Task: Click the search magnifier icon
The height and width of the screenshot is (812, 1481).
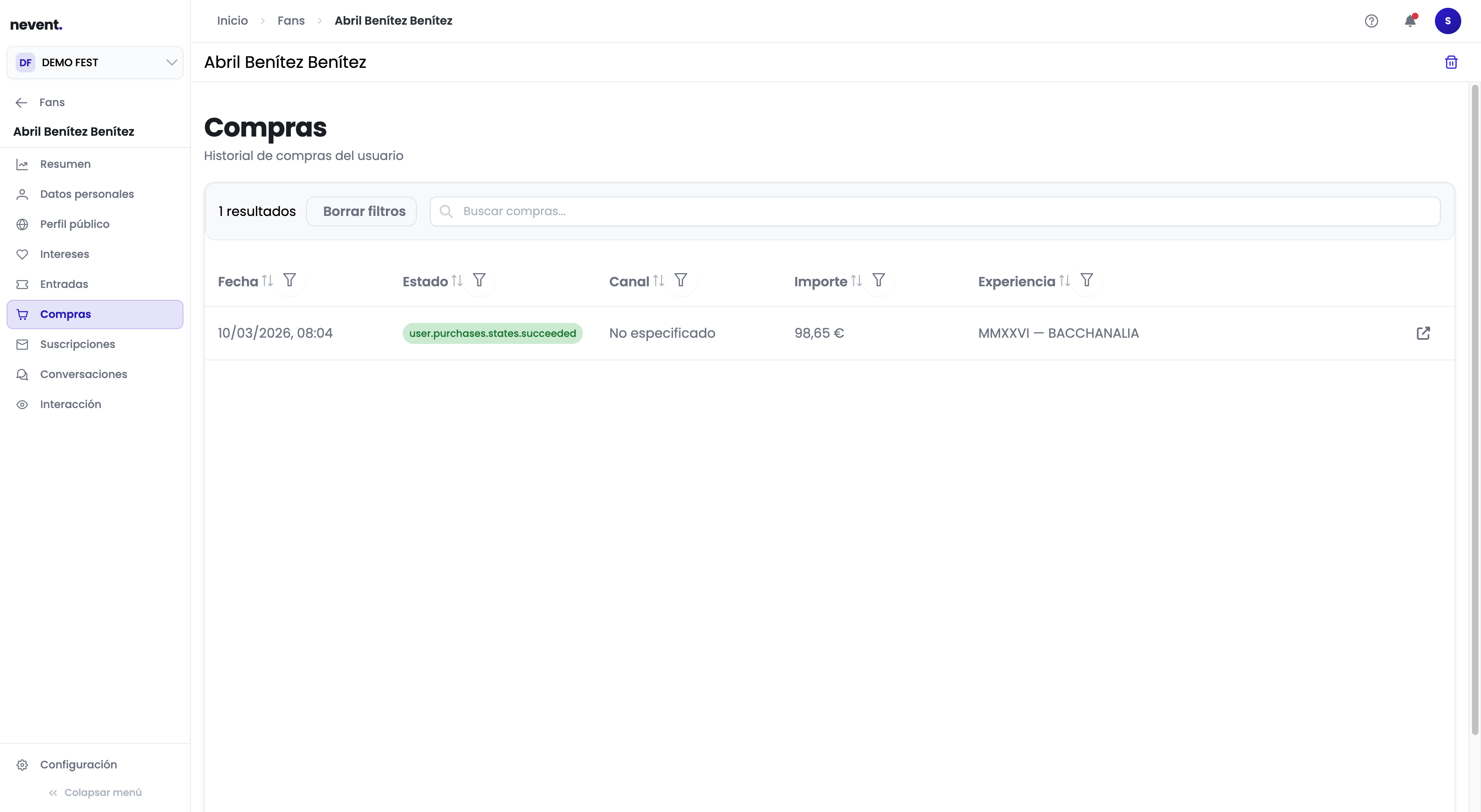Action: click(x=446, y=211)
